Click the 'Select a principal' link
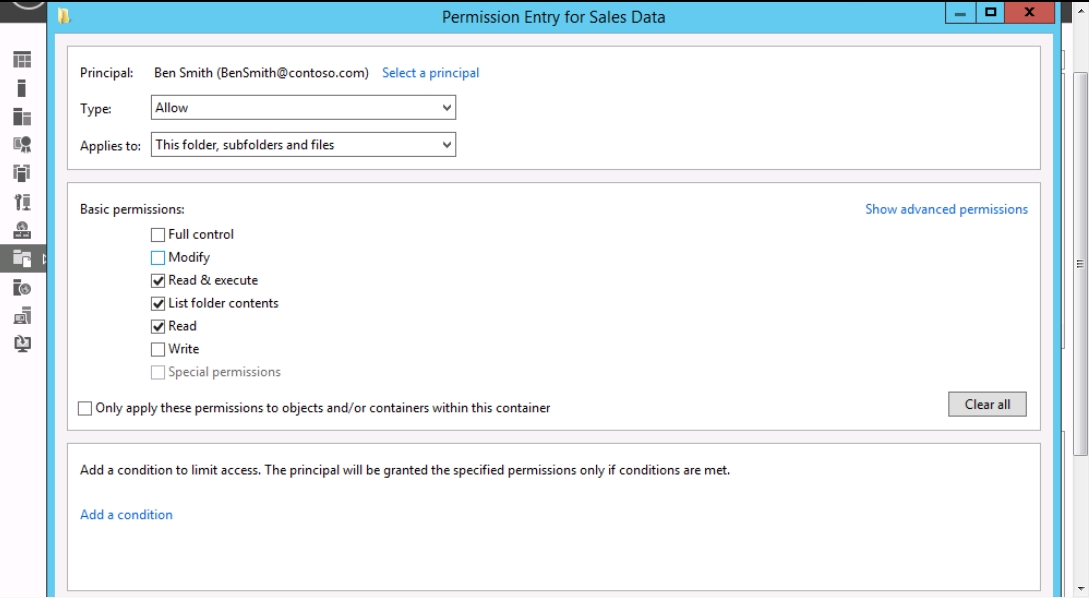The height and width of the screenshot is (598, 1089). [430, 73]
